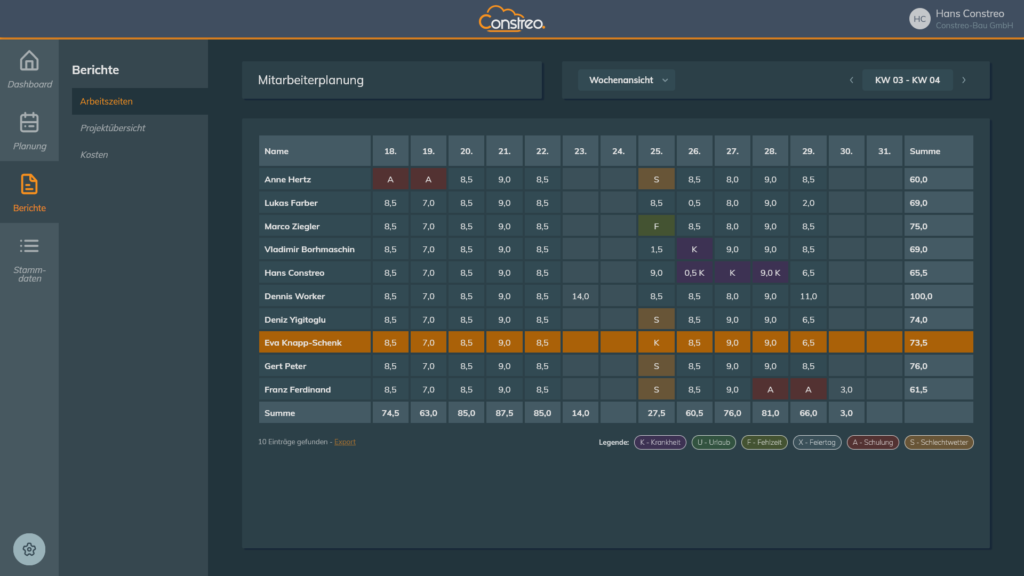This screenshot has height=576, width=1024.
Task: Click Vladimir Borhmaschin's K cell on day 26
Action: pyautogui.click(x=694, y=249)
